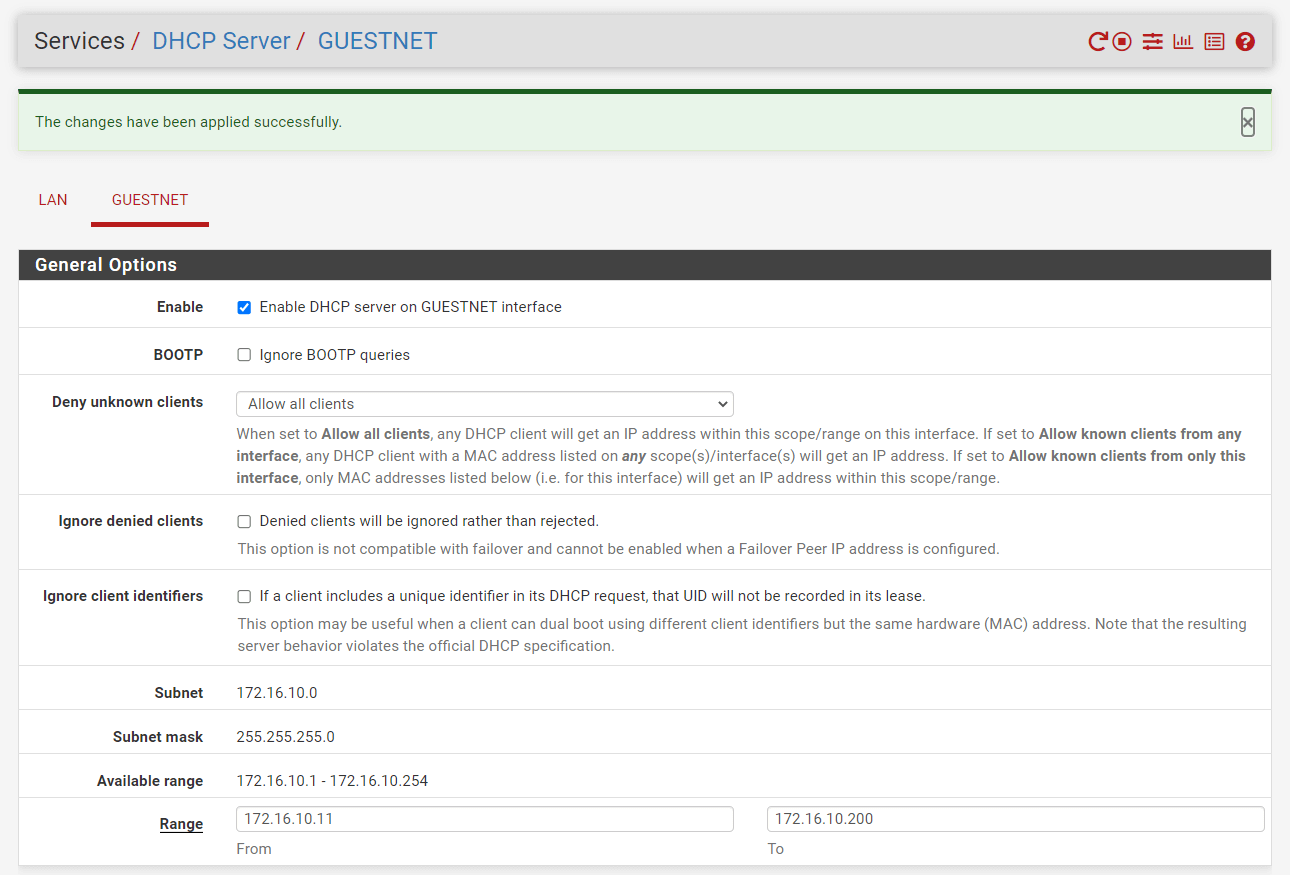Select the subnet value 172.16.10.0
Screen dimensions: 1290x875
click(277, 693)
